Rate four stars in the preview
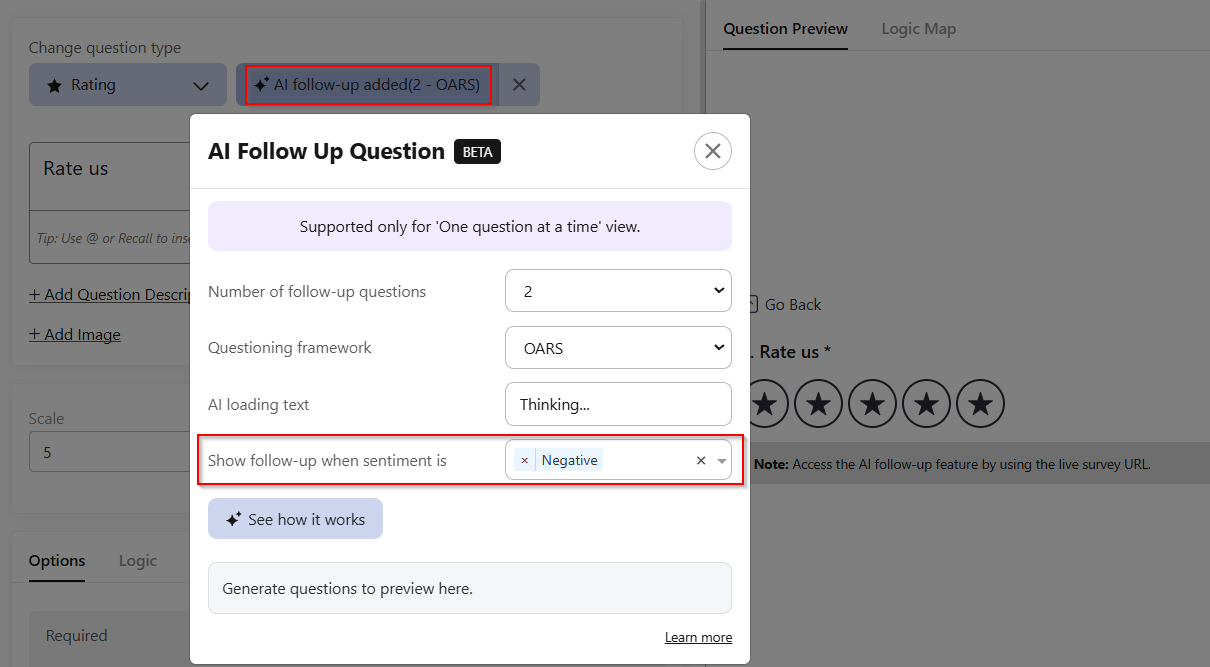This screenshot has width=1210, height=667. click(x=927, y=404)
